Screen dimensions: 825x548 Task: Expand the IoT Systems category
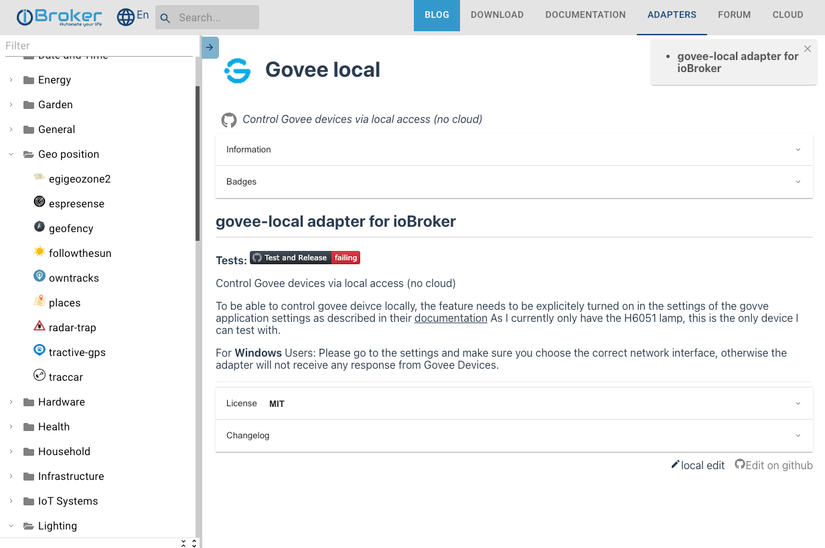11,501
